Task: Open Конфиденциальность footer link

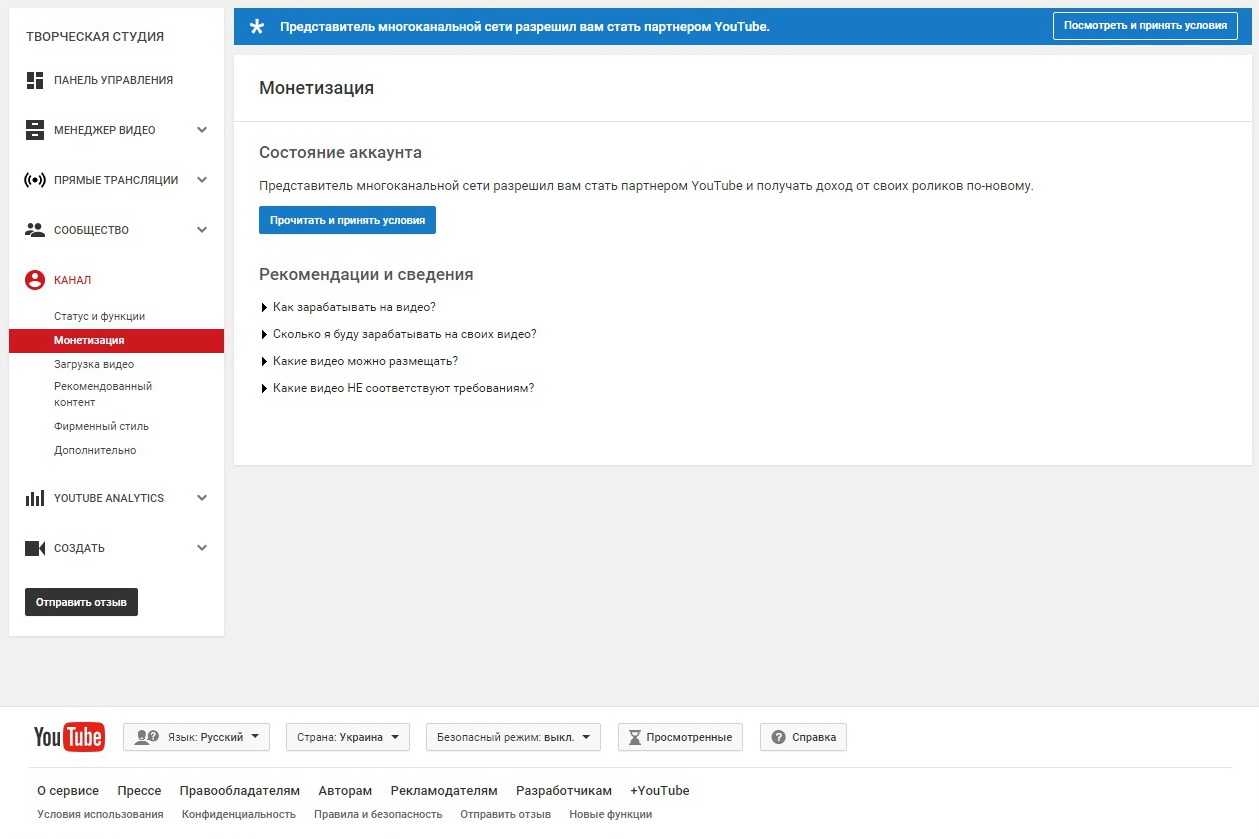Action: pos(239,814)
